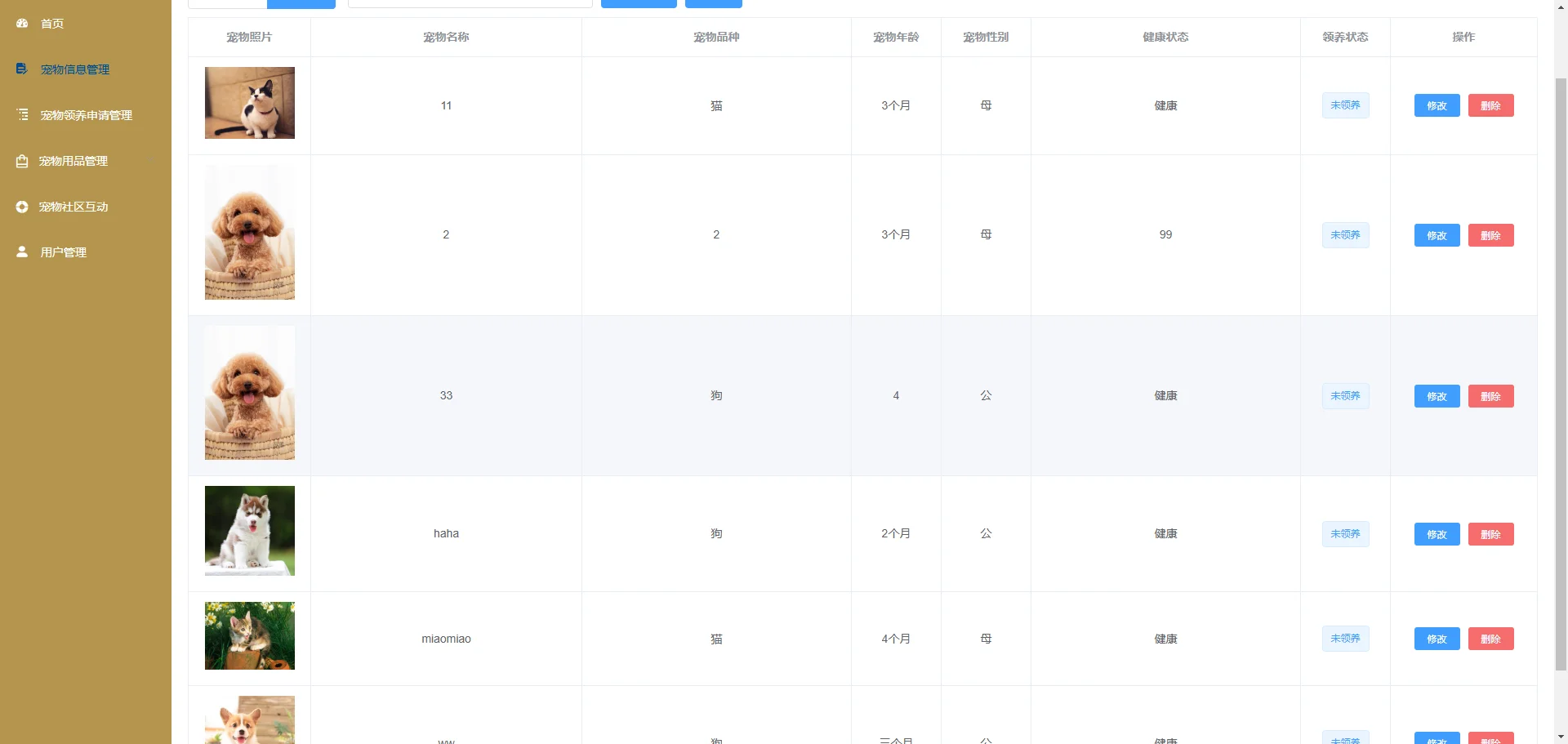The image size is (1568, 744).
Task: Select the 宠物用品管理 menu label
Action: 73,161
